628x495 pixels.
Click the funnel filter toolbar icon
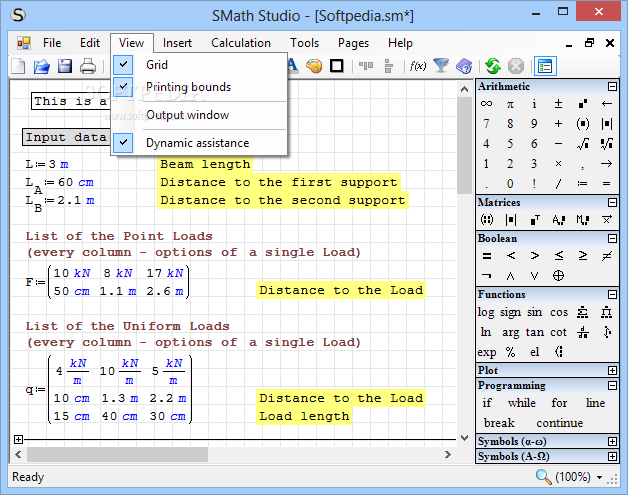[441, 66]
